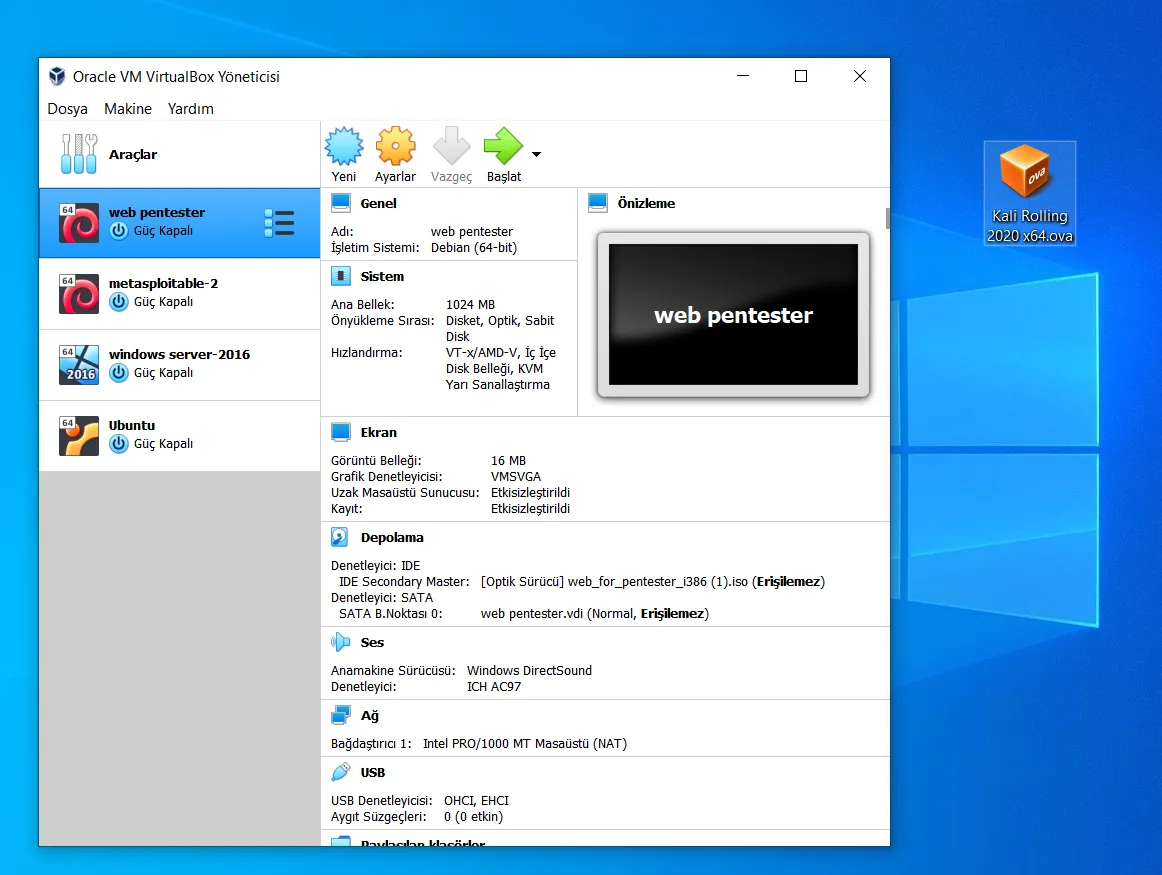Click power state icon of web pentester

119,231
